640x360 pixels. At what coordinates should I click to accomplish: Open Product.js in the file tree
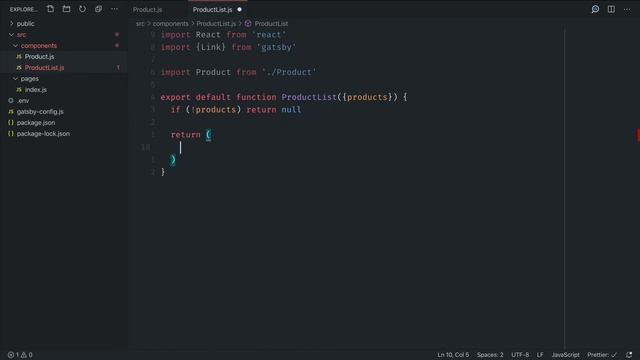tap(39, 57)
